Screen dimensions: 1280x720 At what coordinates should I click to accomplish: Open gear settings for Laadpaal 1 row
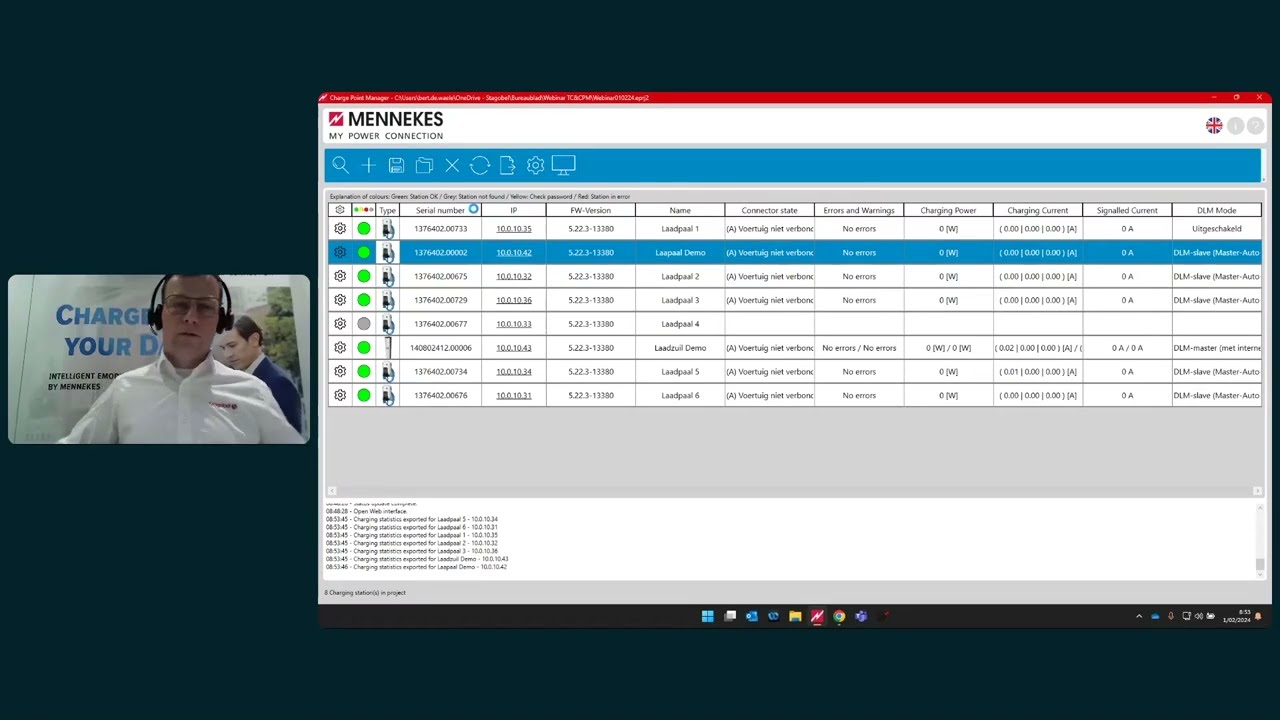(x=340, y=229)
